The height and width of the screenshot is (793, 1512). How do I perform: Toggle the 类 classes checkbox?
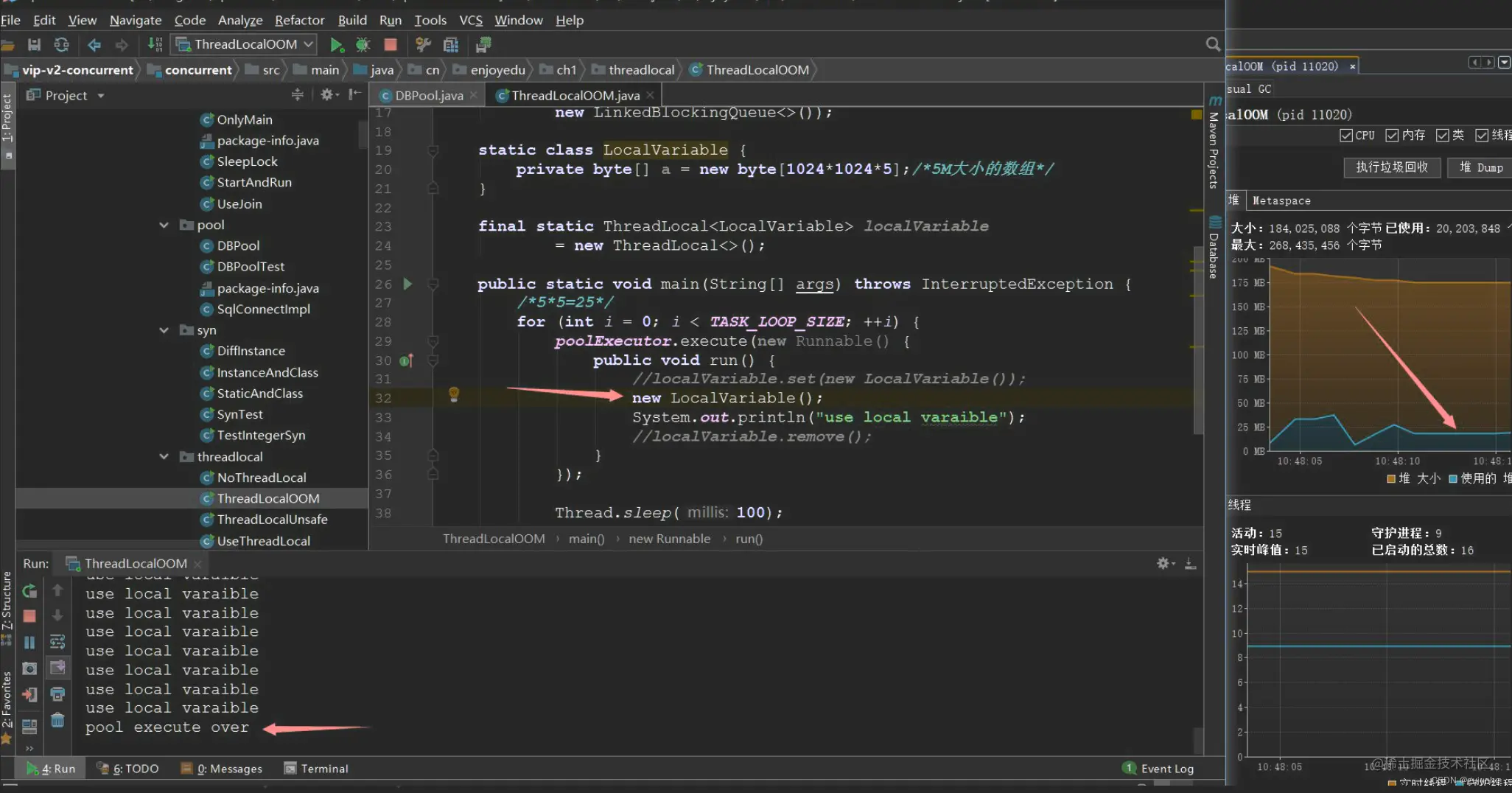1443,136
